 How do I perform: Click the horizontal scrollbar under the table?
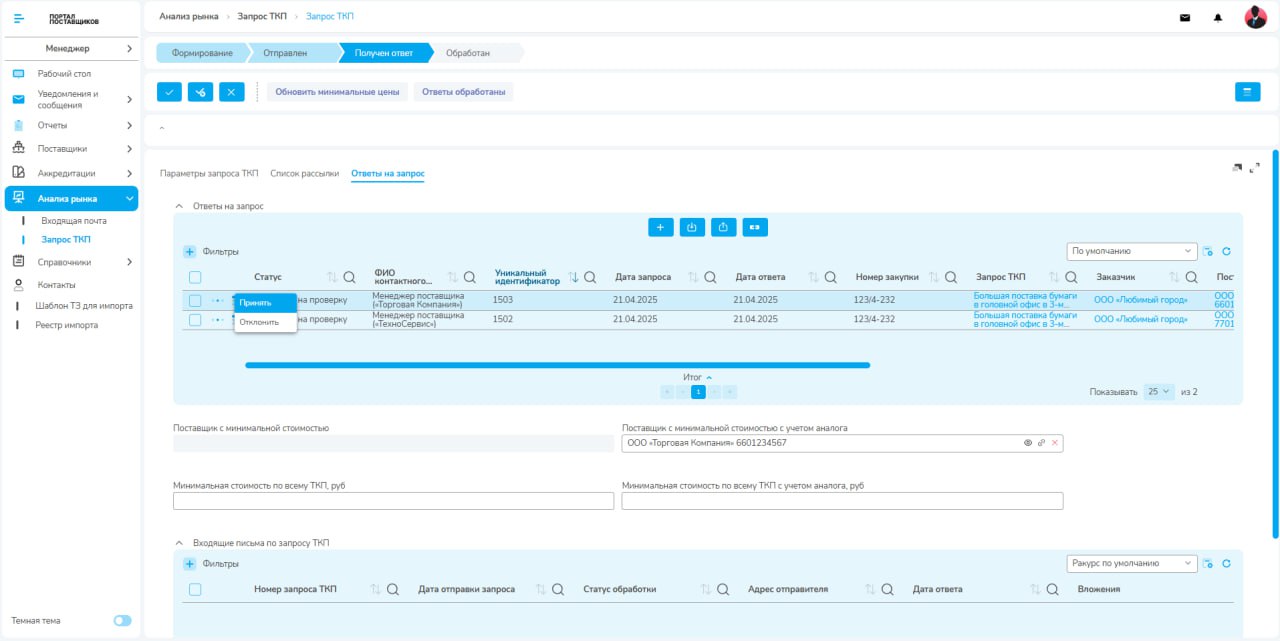557,365
